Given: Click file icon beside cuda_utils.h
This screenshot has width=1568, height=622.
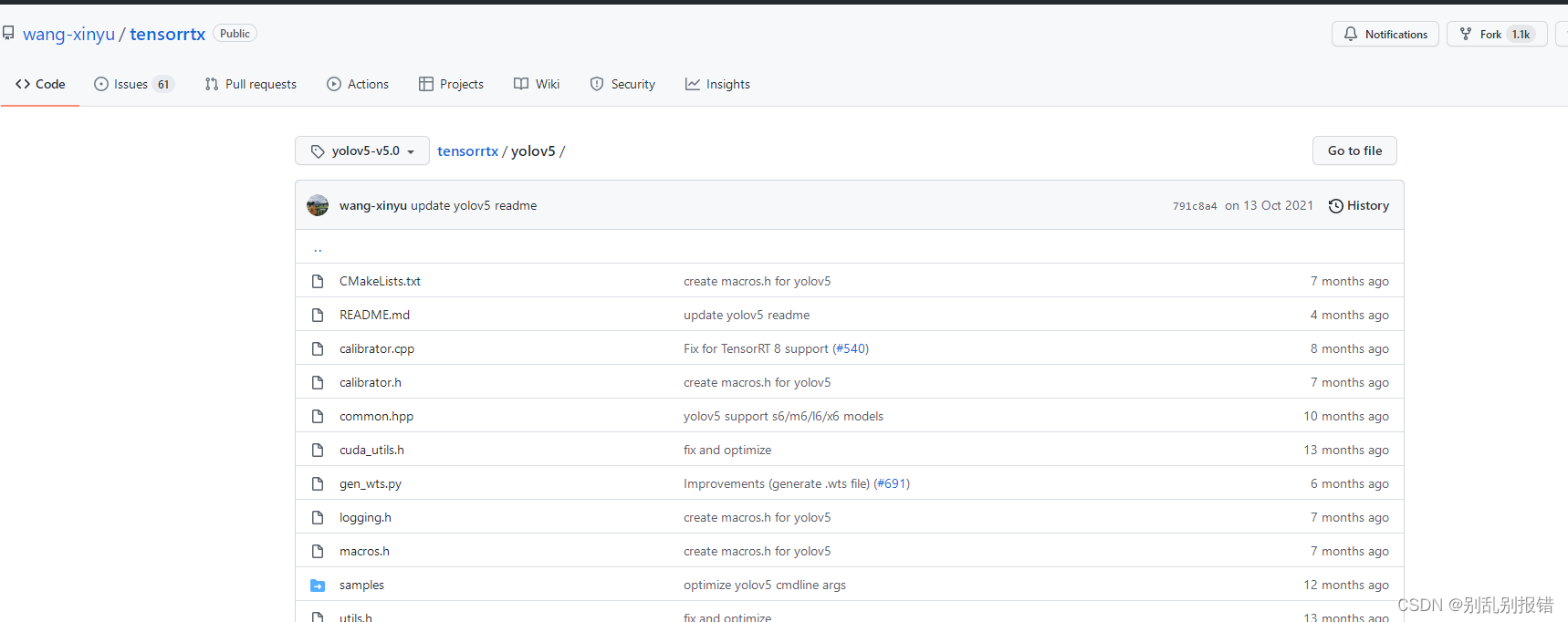Looking at the screenshot, I should pyautogui.click(x=318, y=450).
